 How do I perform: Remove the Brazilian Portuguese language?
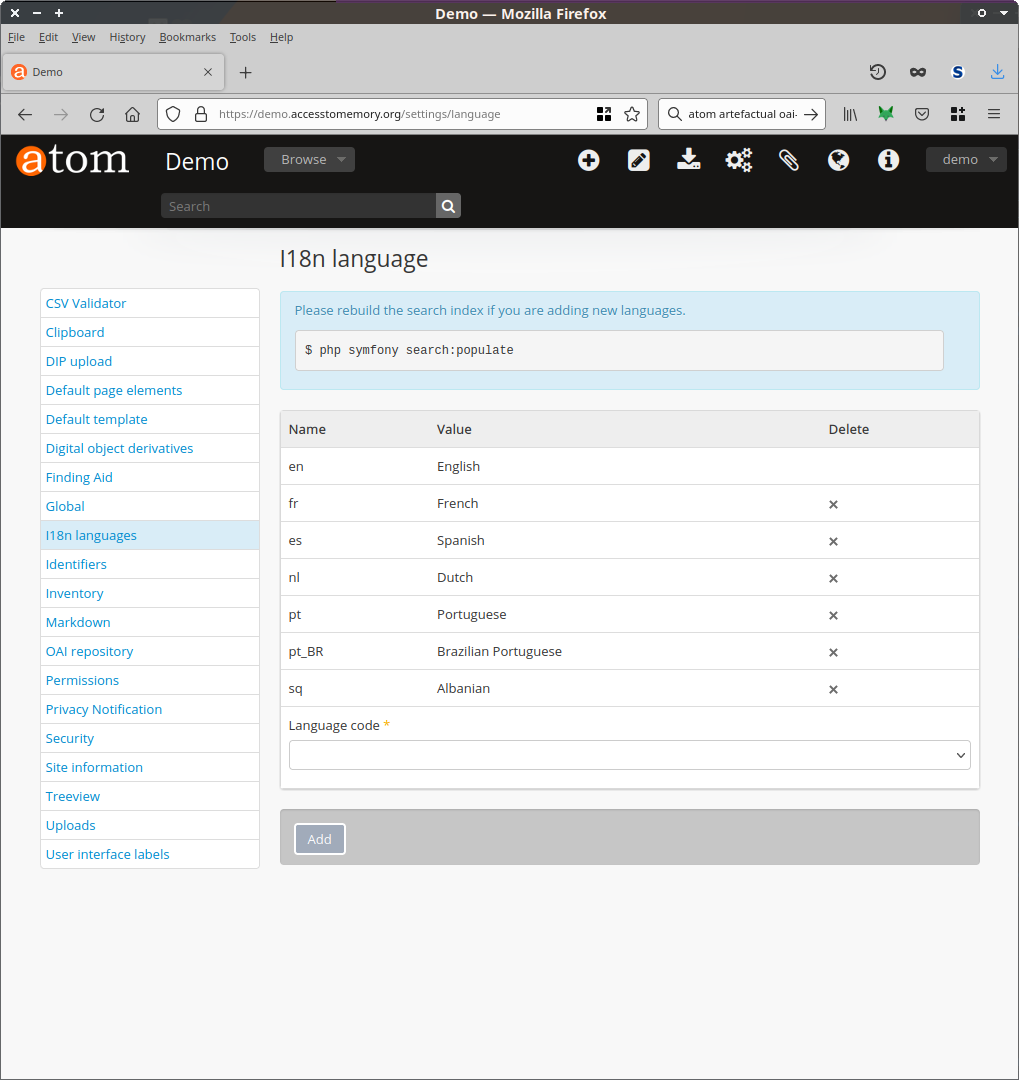[x=833, y=652]
